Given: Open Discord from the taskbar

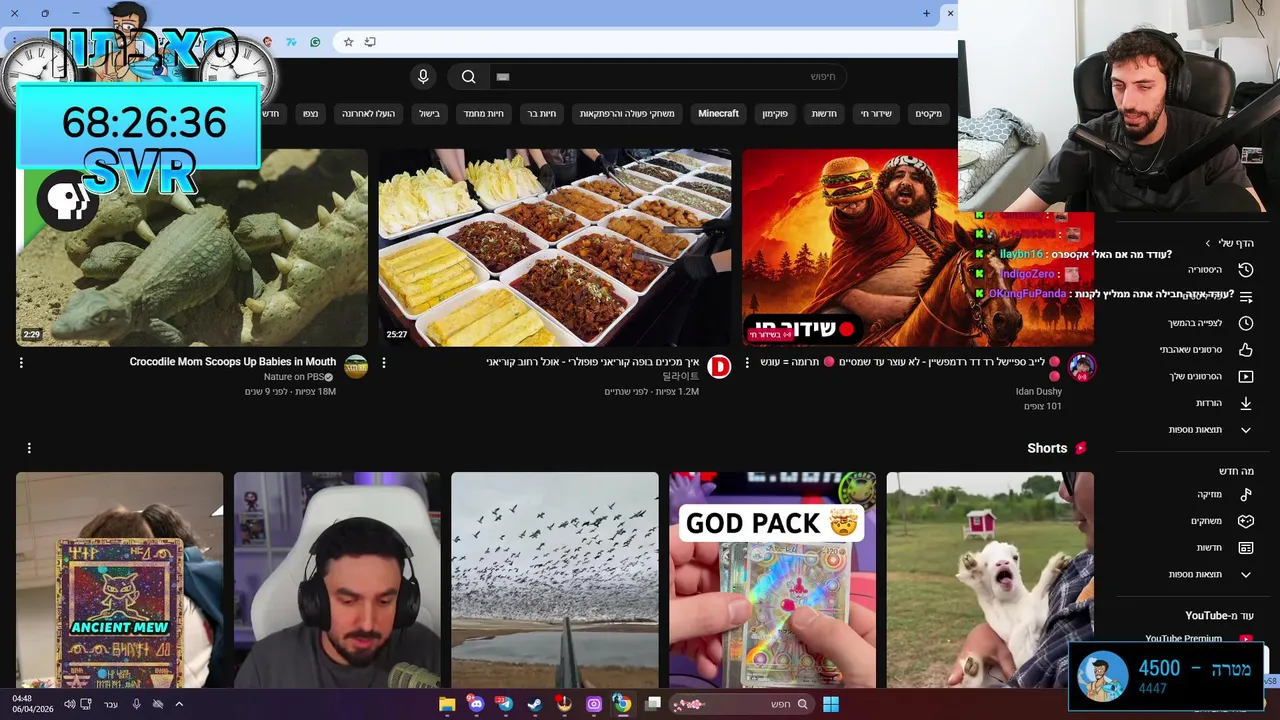Looking at the screenshot, I should (x=476, y=704).
